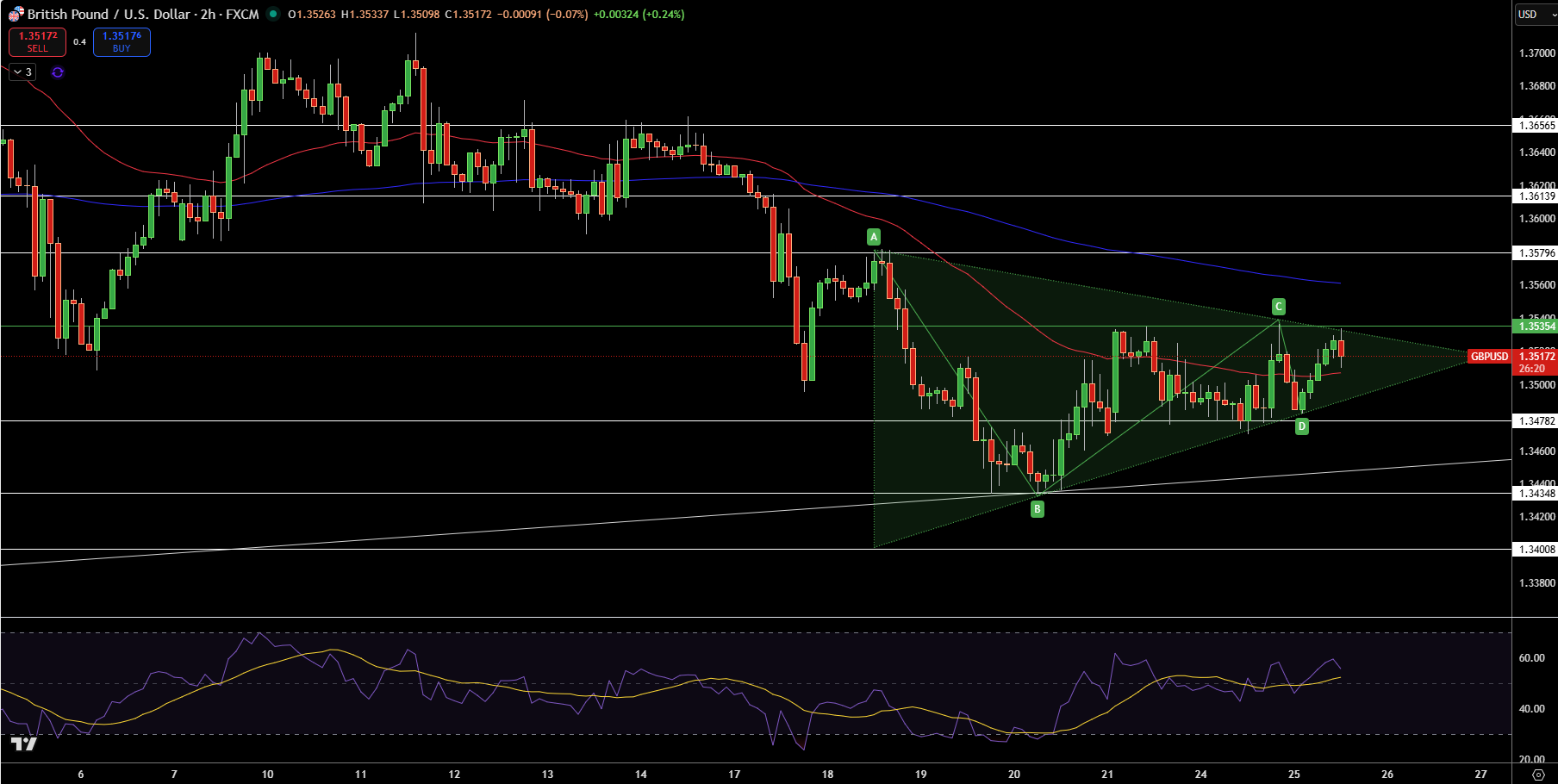Click the 1.35796 horizontal line price label

1536,253
